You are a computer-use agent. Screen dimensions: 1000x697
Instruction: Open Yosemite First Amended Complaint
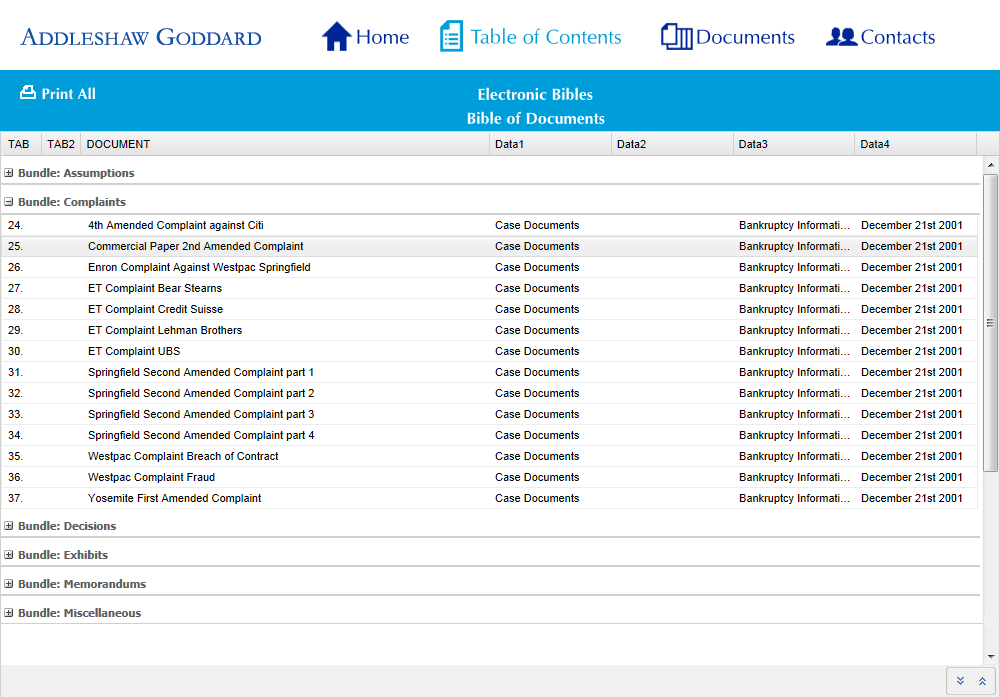pyautogui.click(x=175, y=499)
